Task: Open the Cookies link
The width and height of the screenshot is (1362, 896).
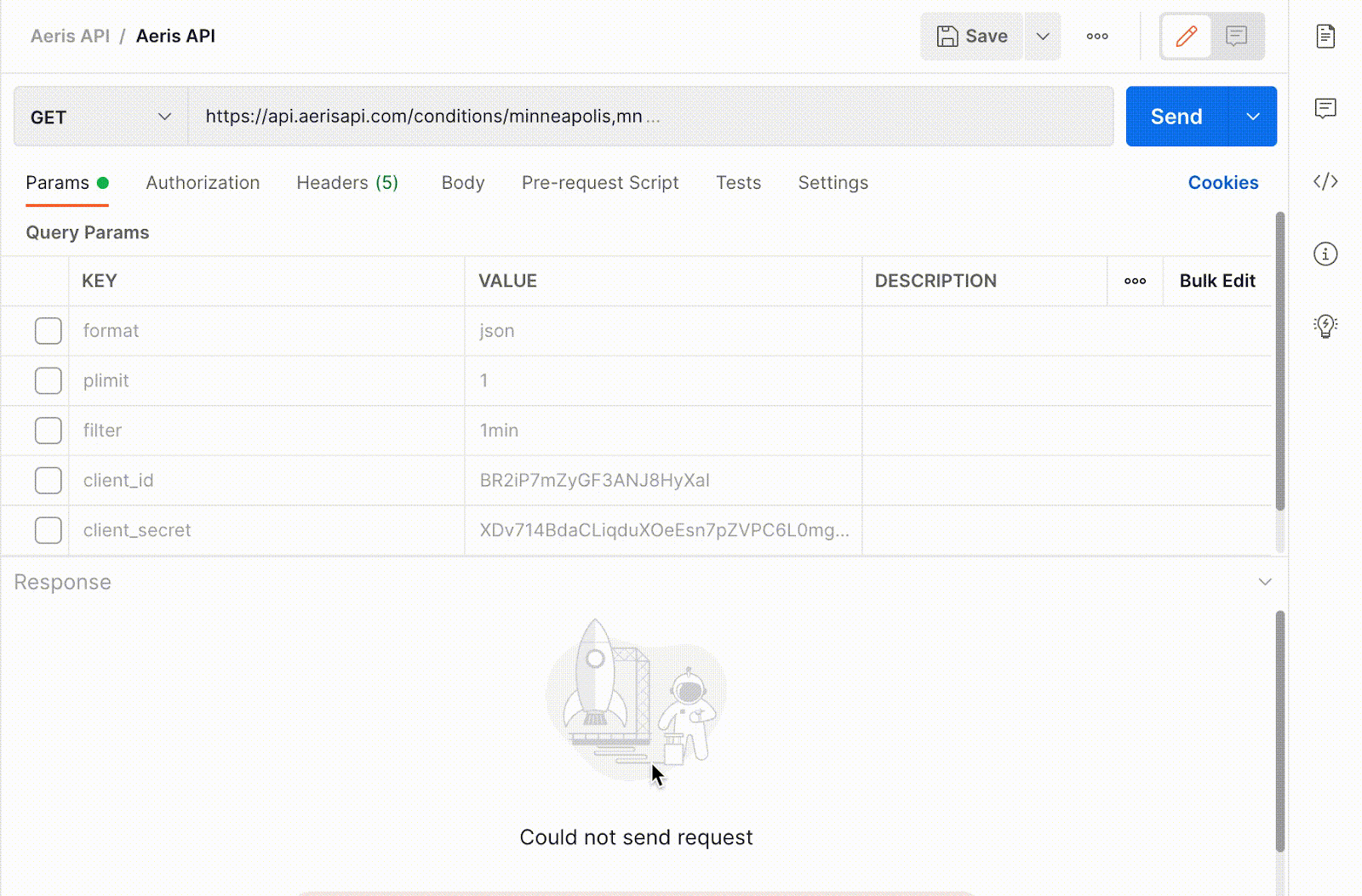Action: (1223, 183)
